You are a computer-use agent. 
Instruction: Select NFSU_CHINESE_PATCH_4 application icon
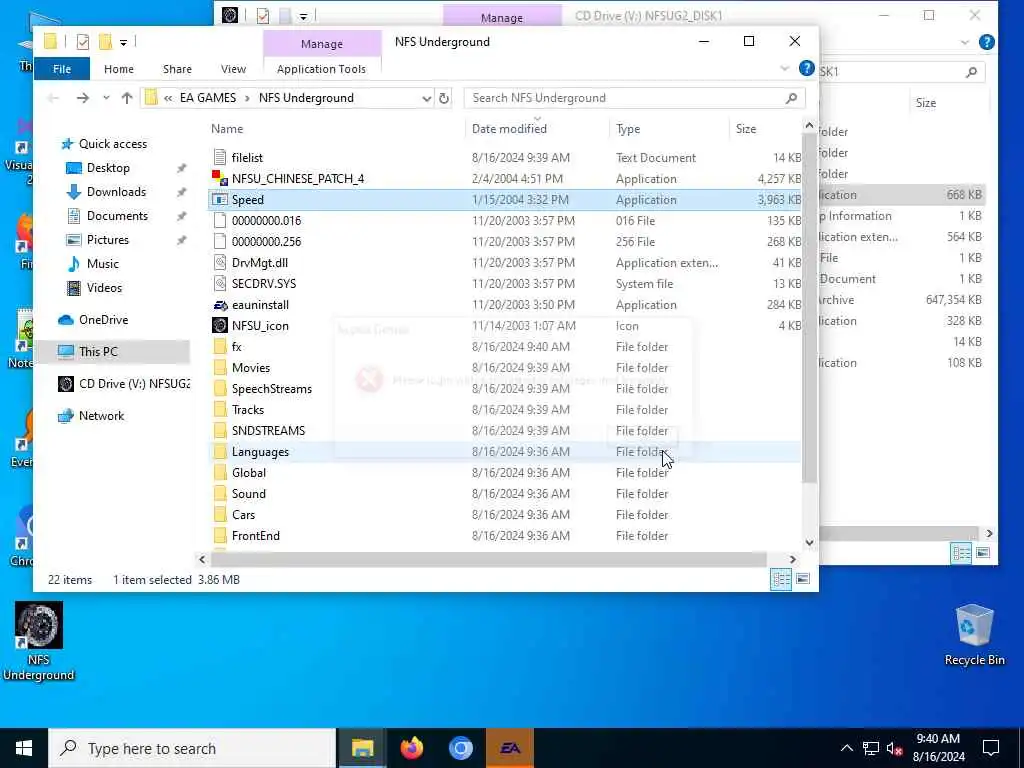click(220, 178)
